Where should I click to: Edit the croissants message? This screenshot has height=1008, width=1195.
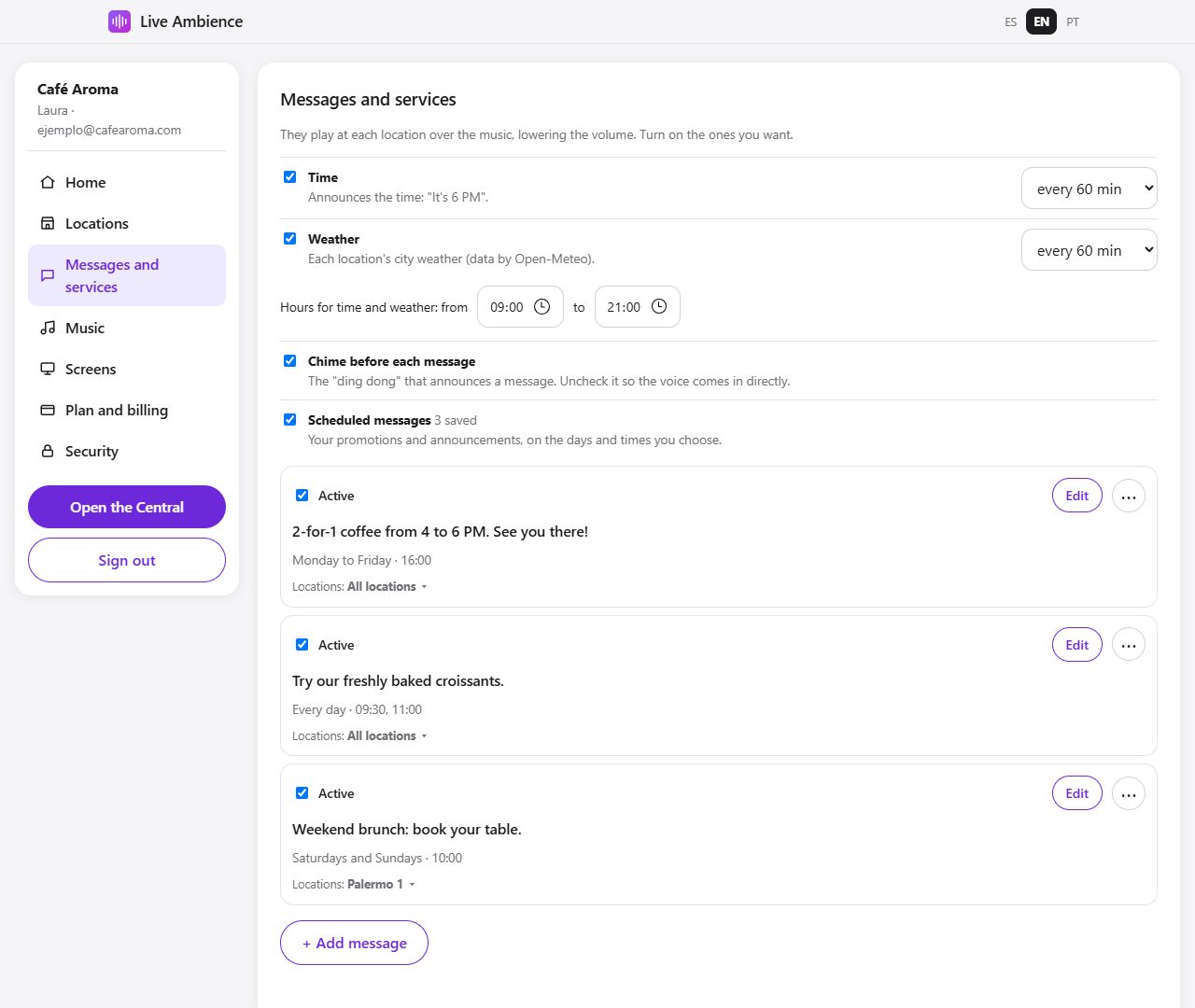click(1077, 645)
